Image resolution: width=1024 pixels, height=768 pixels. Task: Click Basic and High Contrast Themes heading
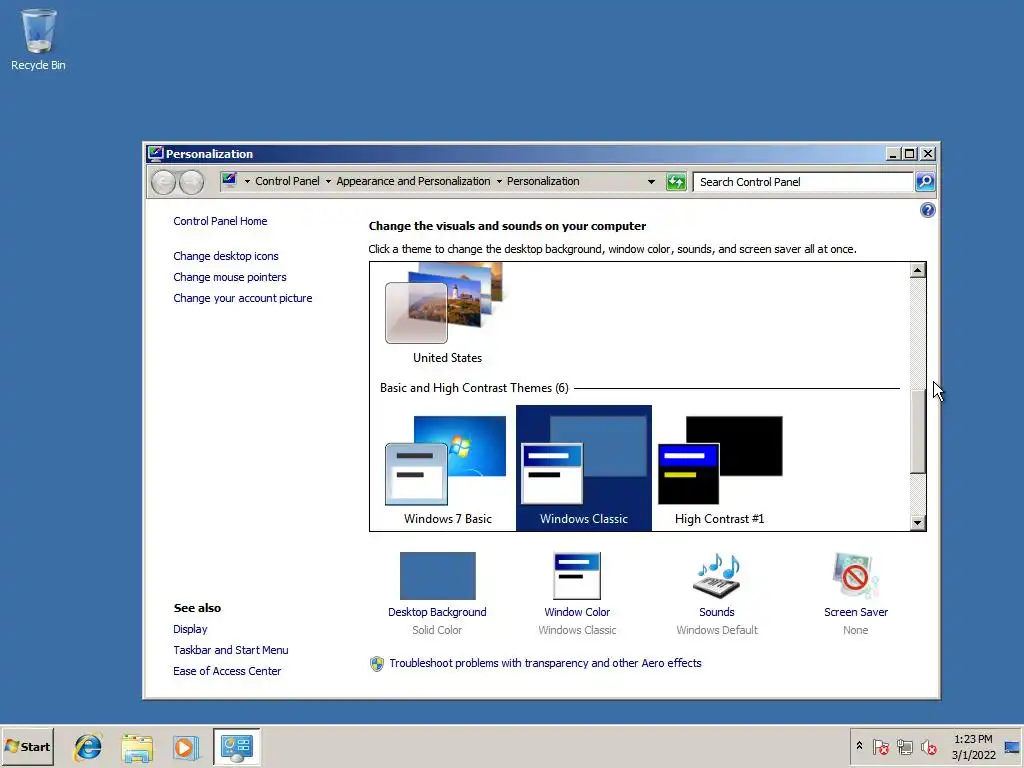(x=474, y=388)
